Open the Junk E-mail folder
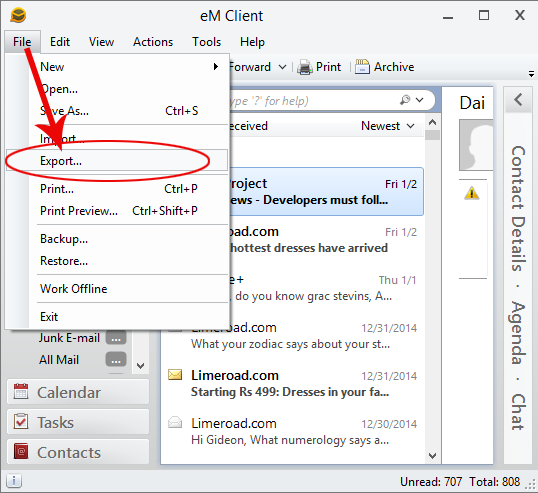Screen dimensions: 538x493 click(69, 338)
